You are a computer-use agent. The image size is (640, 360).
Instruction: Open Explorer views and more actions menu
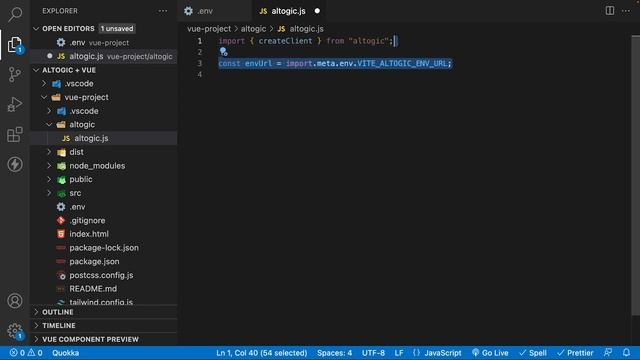pos(162,11)
